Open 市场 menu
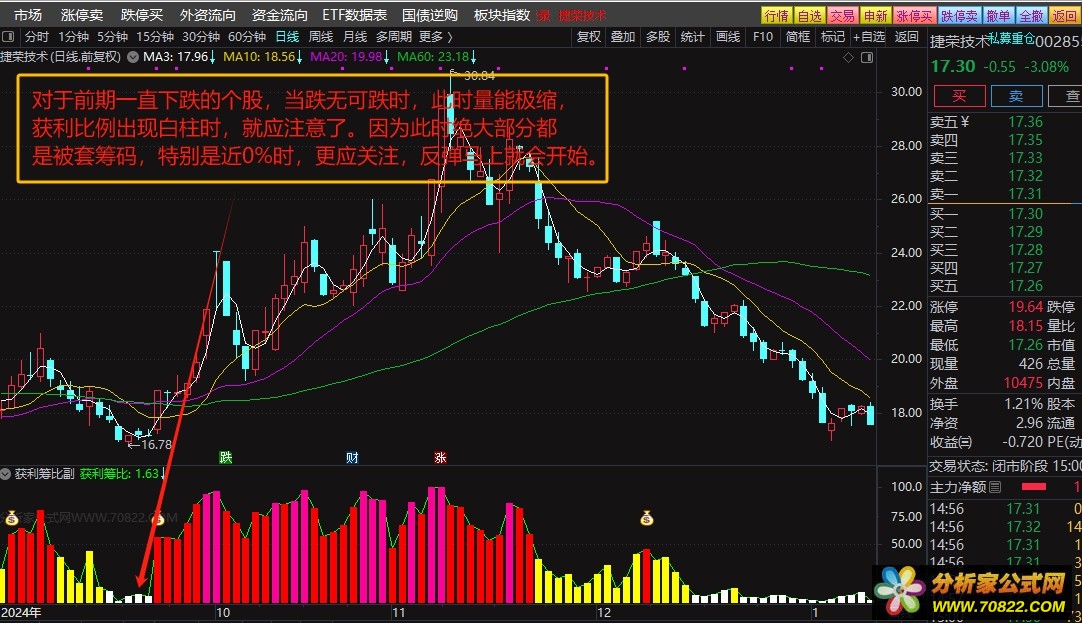 point(28,14)
